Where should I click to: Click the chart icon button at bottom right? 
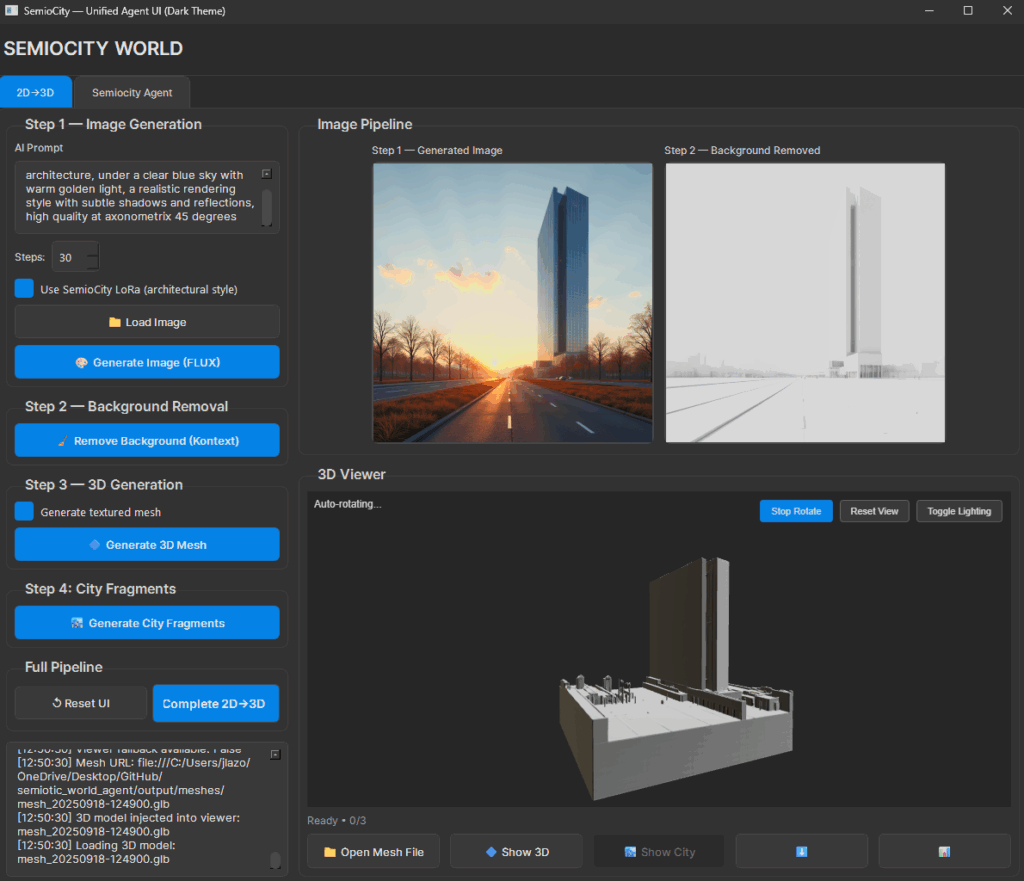point(943,852)
